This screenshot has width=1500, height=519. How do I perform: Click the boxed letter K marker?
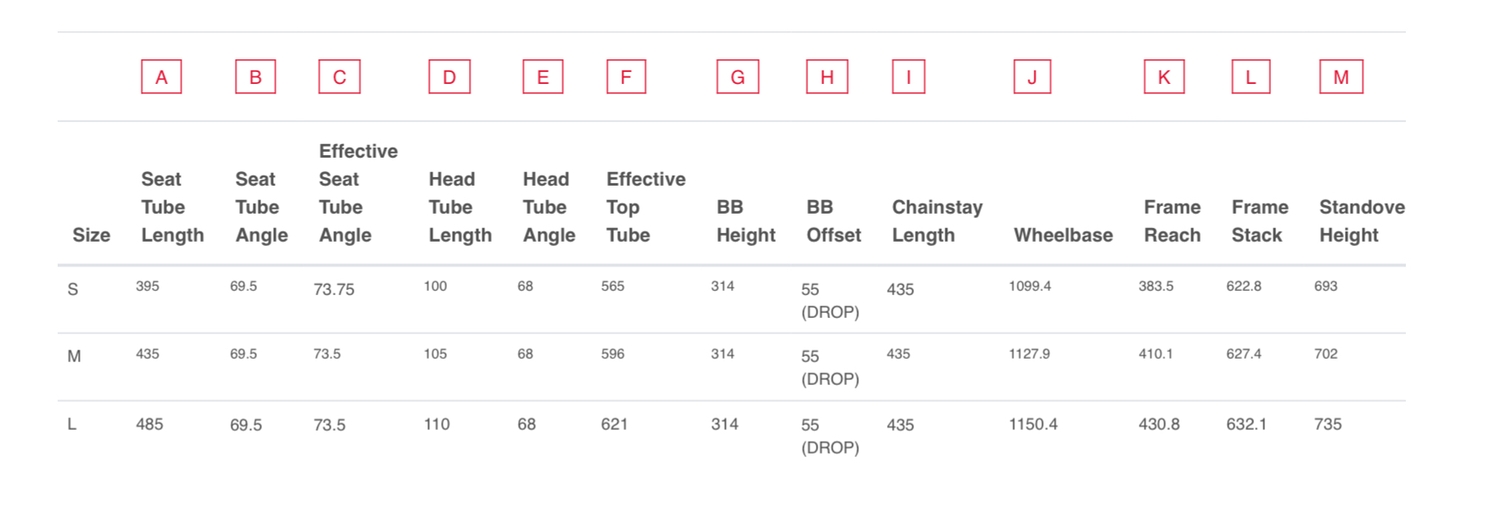click(1164, 77)
